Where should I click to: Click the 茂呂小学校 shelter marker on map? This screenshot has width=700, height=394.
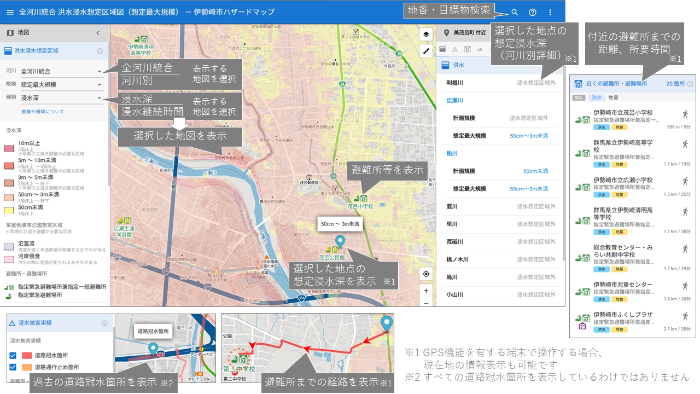[360, 198]
